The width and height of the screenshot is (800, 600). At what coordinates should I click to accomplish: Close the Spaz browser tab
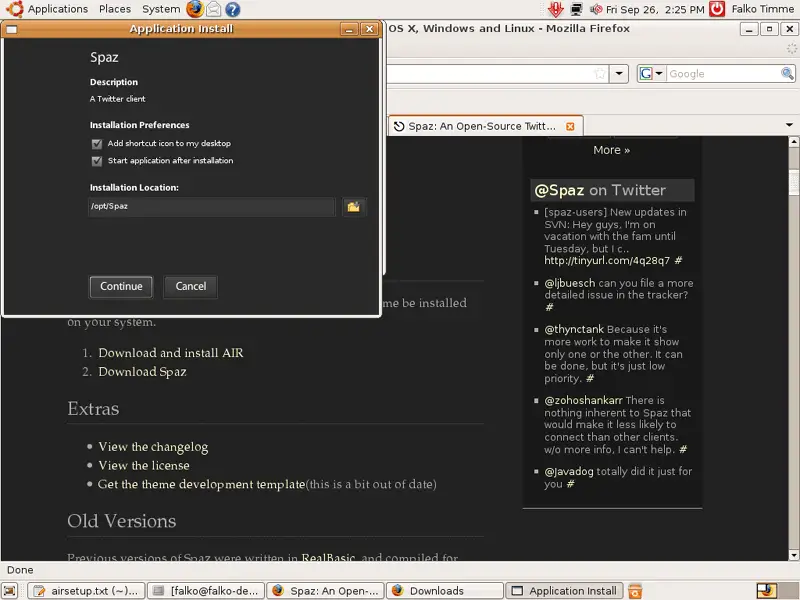click(x=570, y=126)
